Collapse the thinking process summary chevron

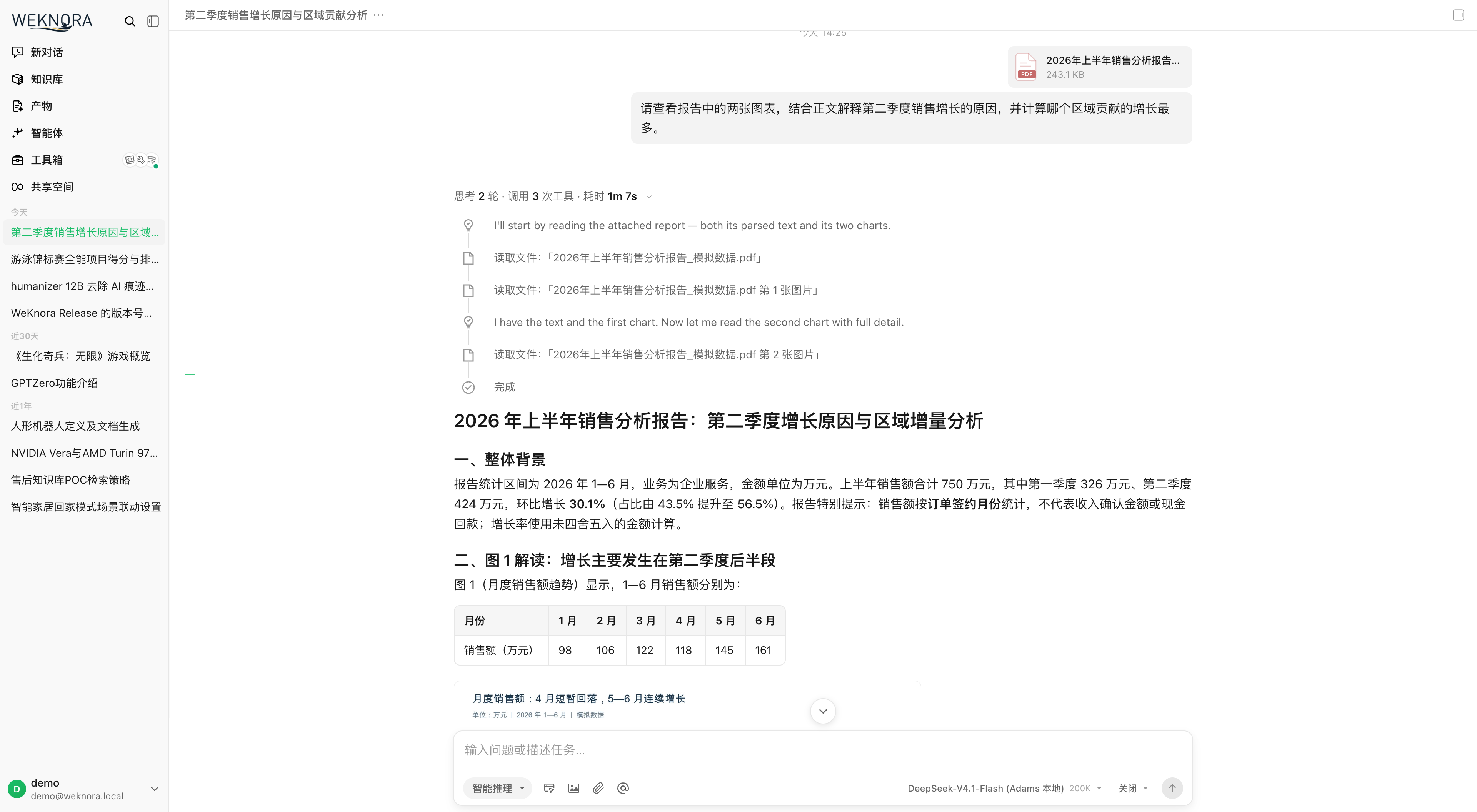(649, 196)
